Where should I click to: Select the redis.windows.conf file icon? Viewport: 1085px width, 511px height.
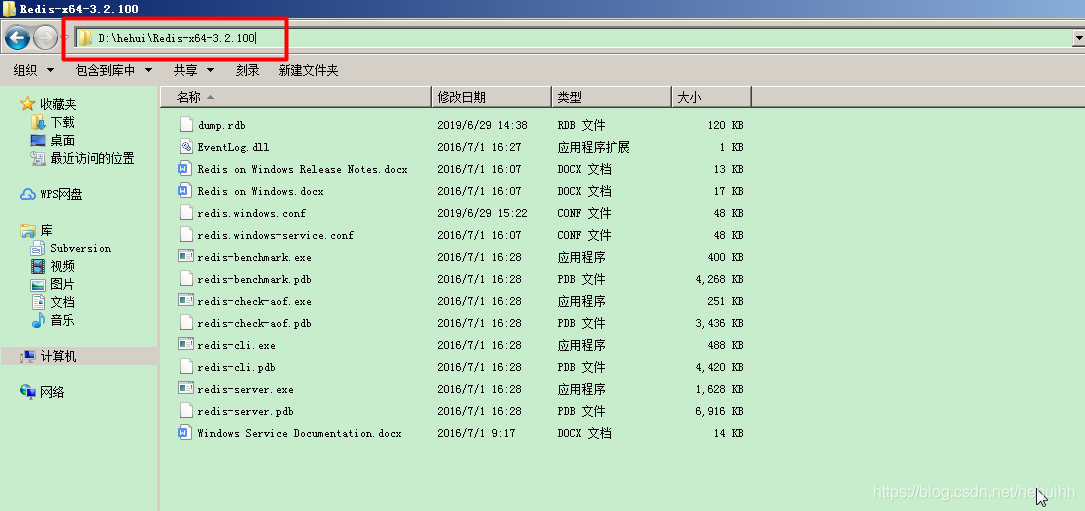[x=185, y=213]
